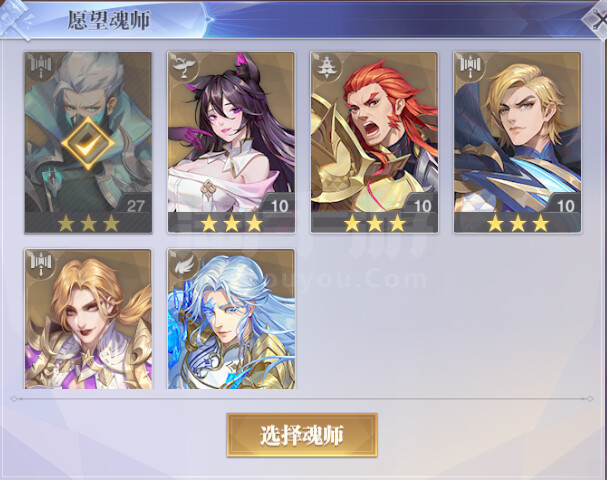Click pagoda class icon on red-haired warrior card
The image size is (607, 480).
pos(327,66)
